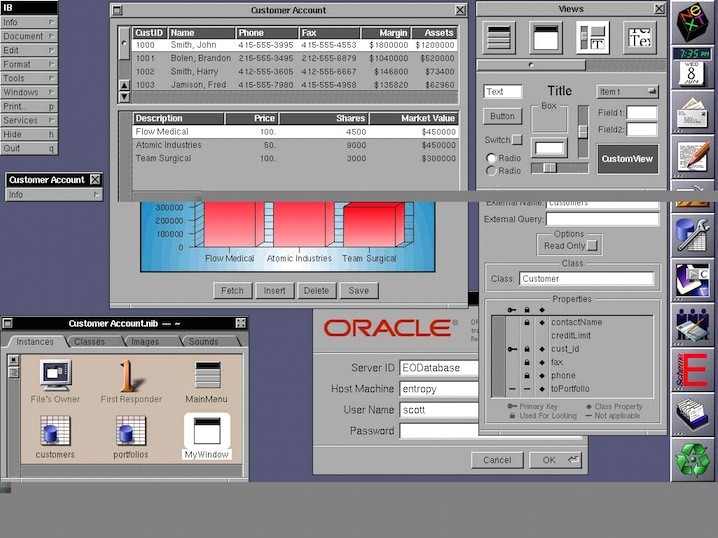Open the Item 1 pop-up list
Screen dimensions: 718x538
[x=627, y=91]
